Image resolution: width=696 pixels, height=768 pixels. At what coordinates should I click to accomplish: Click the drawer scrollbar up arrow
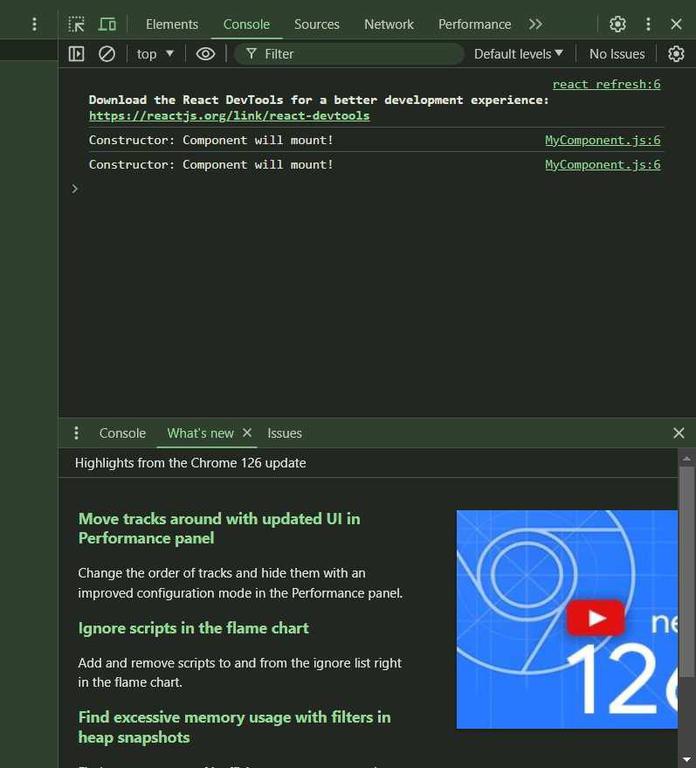[x=686, y=459]
